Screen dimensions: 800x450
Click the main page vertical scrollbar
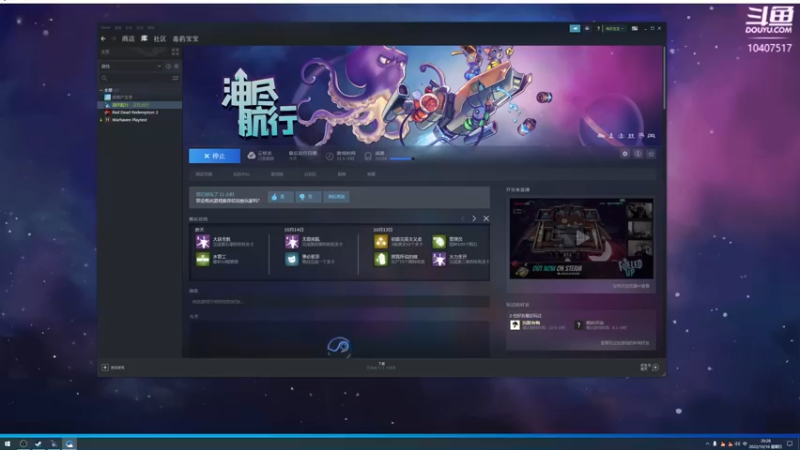point(664,78)
